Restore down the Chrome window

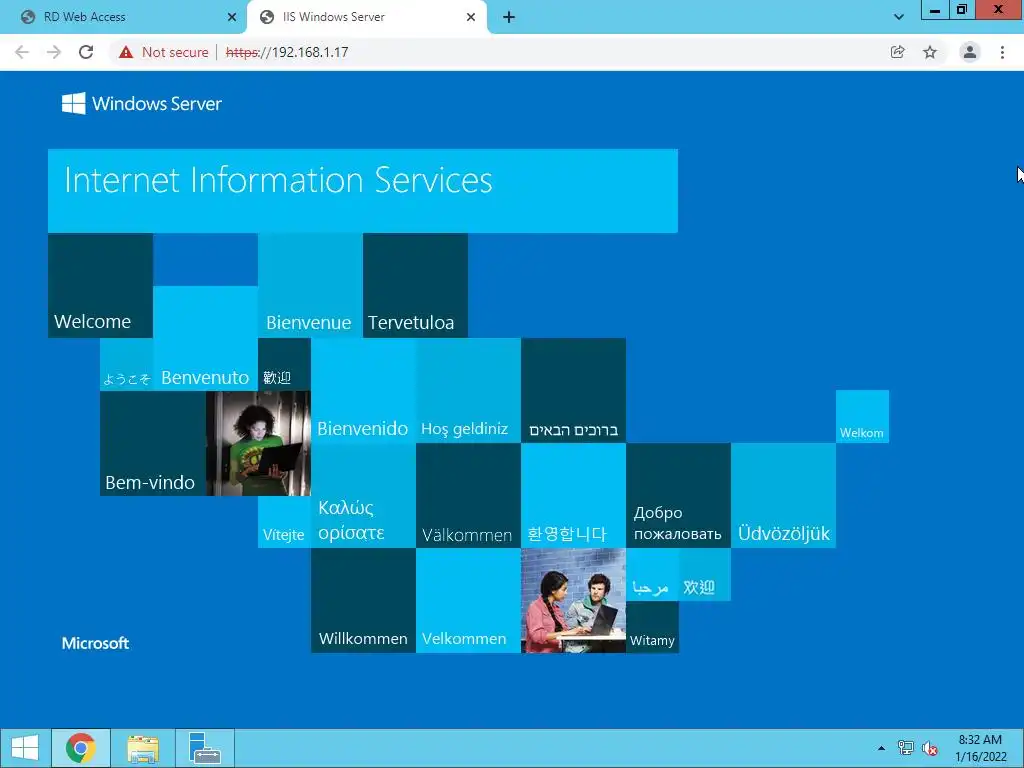pyautogui.click(x=962, y=10)
